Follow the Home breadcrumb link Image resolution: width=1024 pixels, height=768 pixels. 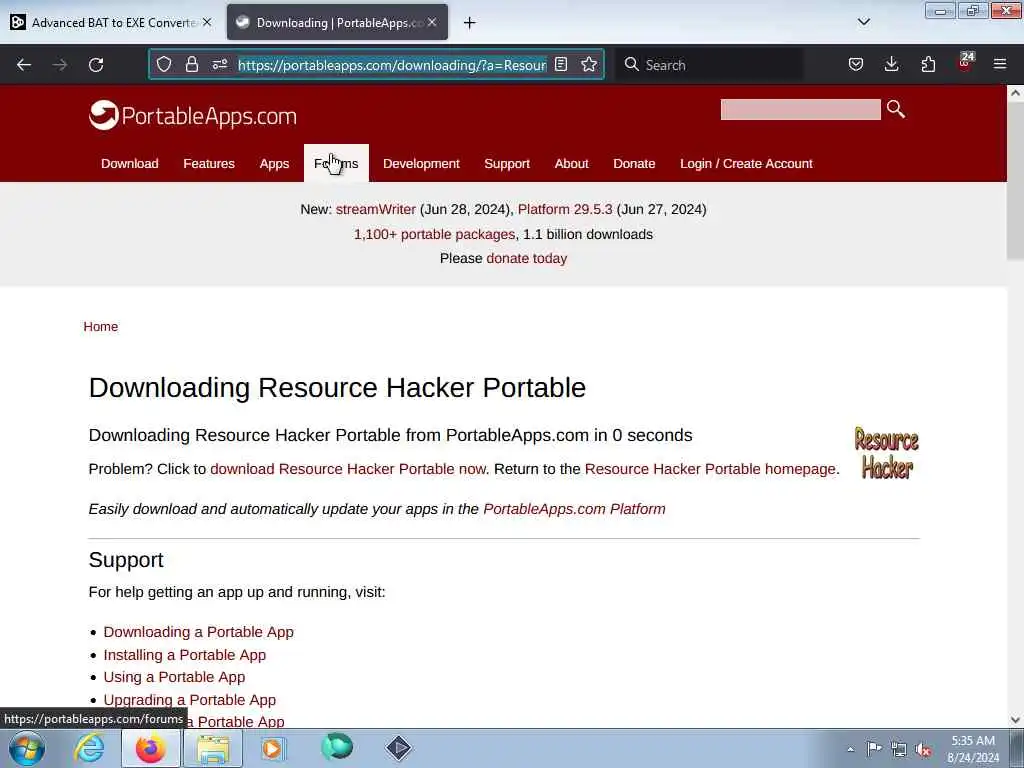101,327
